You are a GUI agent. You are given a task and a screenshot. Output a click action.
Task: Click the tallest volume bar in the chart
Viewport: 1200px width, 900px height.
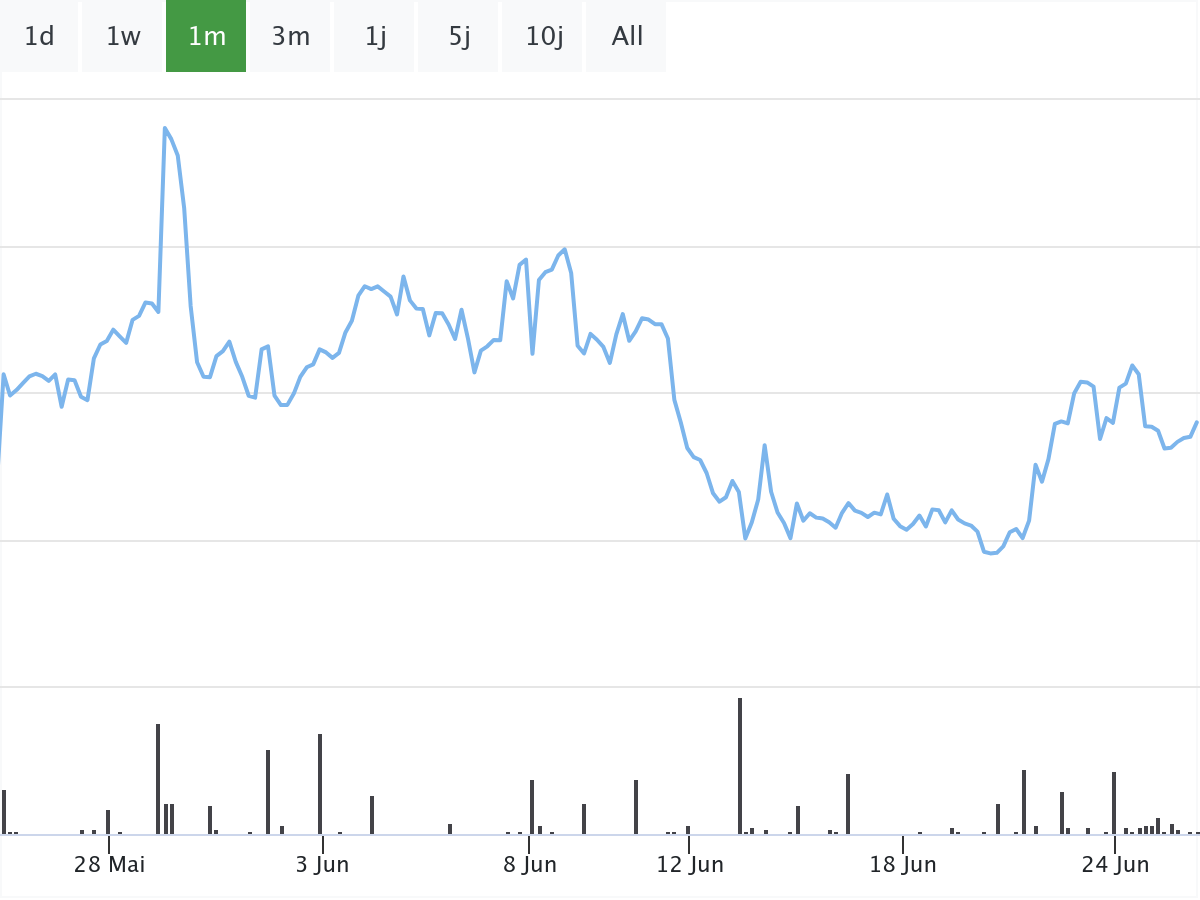(x=740, y=766)
